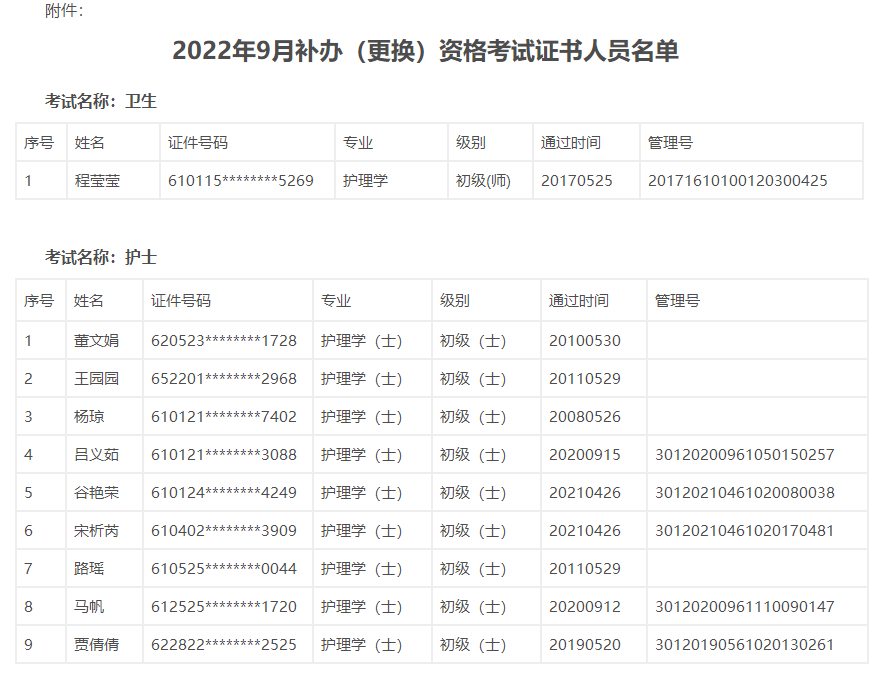The image size is (888, 675).
Task: Click the name 程莹莹 in the 卫生 table
Action: coord(97,181)
